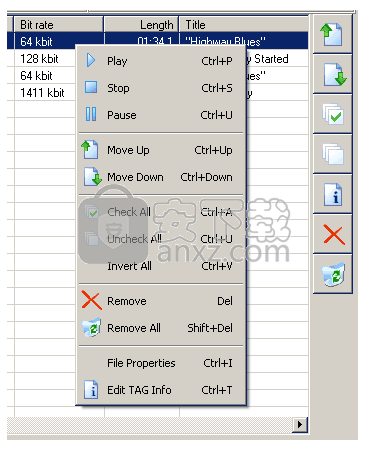The height and width of the screenshot is (452, 373).
Task: Choose Stop from the context menu
Action: pos(161,88)
